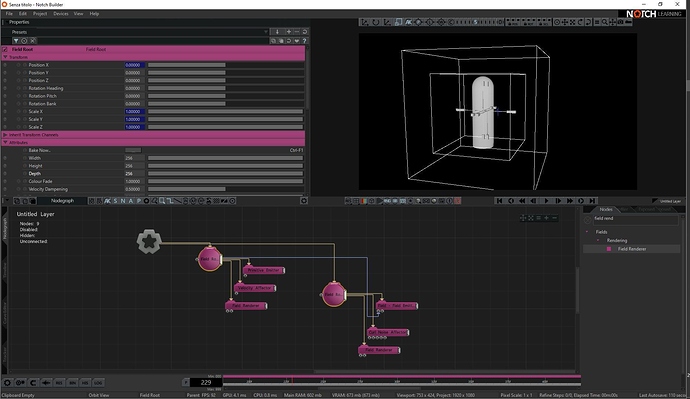Select the Curl Noise Affector node
Image resolution: width=690 pixels, height=399 pixels.
(x=388, y=332)
